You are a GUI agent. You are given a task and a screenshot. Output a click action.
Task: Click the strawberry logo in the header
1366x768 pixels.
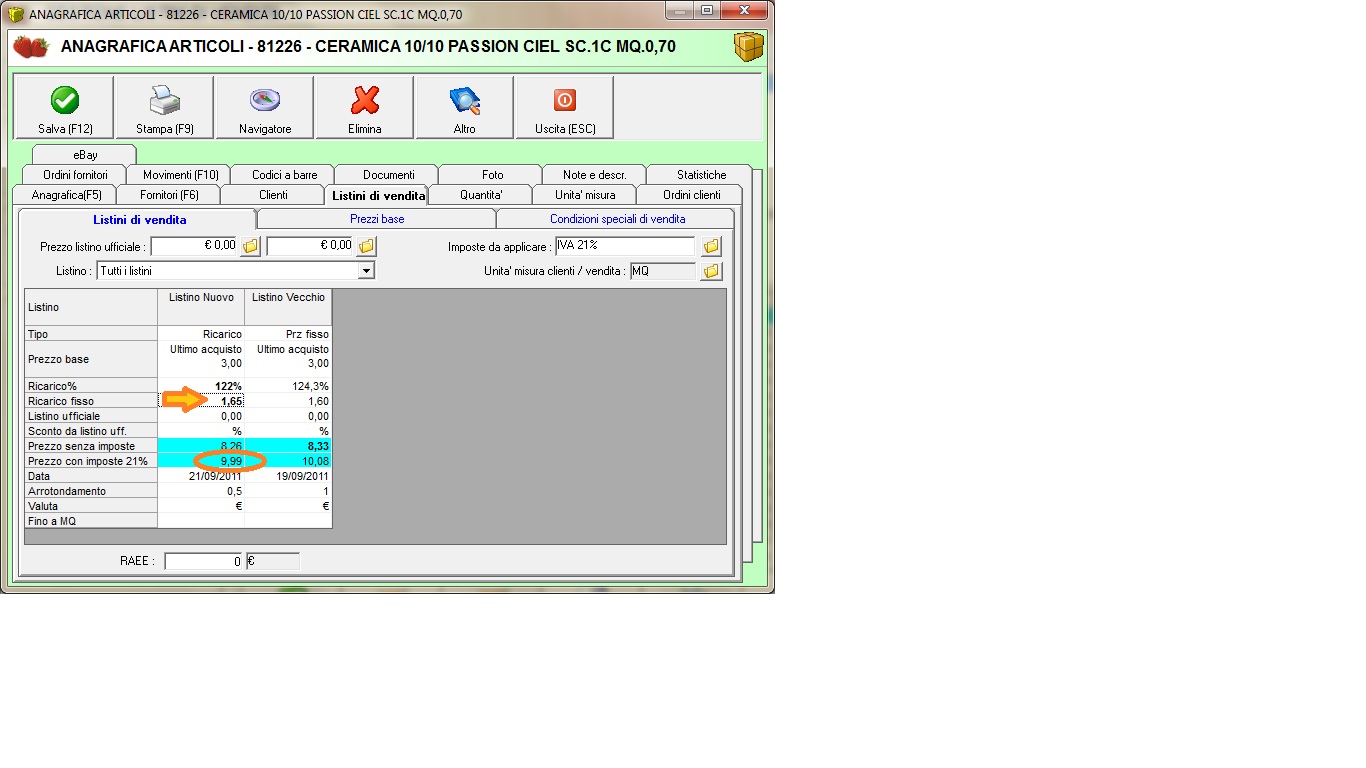31,46
